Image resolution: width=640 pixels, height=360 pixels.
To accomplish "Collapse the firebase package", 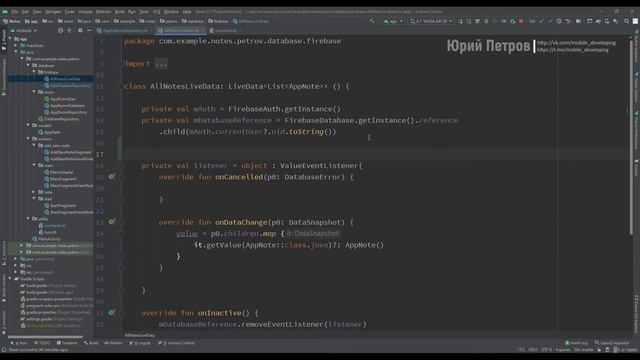I will [34, 72].
